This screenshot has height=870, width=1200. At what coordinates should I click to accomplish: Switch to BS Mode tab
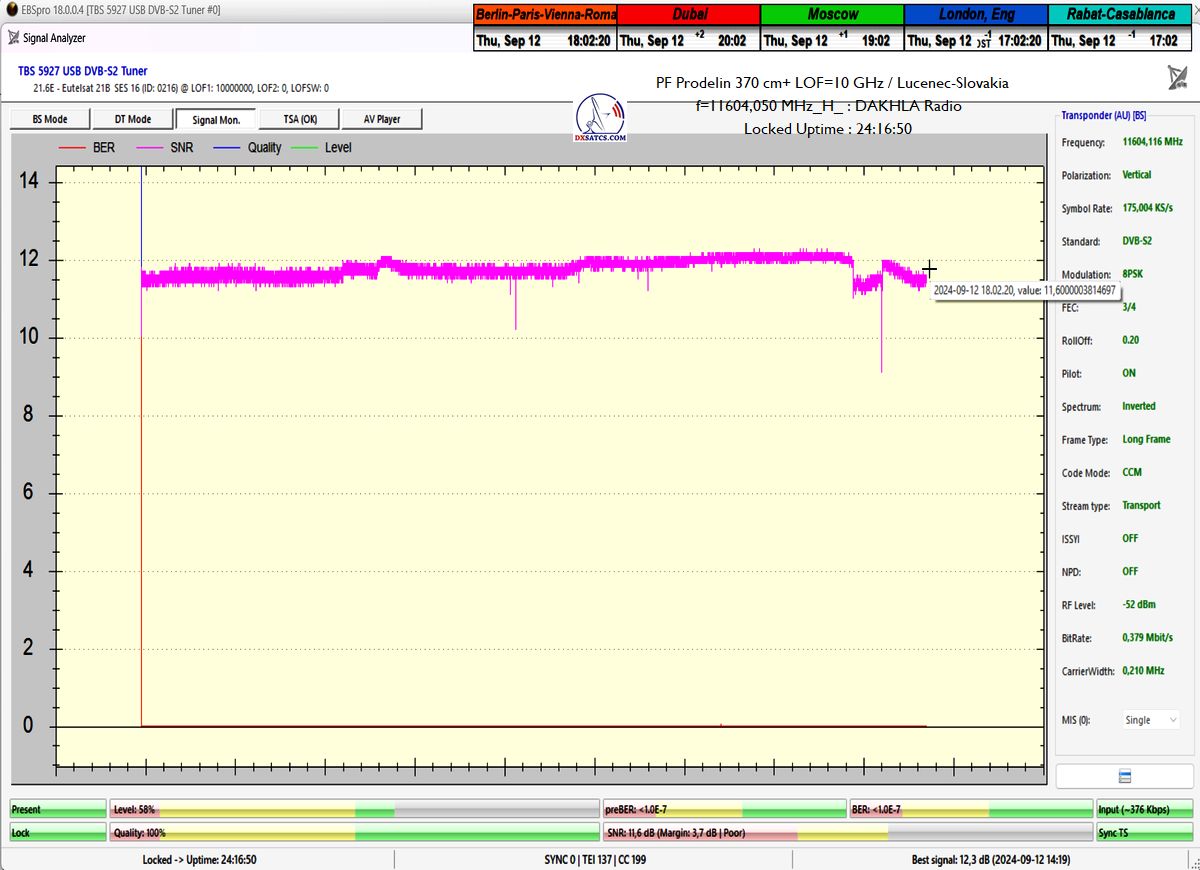[x=50, y=119]
